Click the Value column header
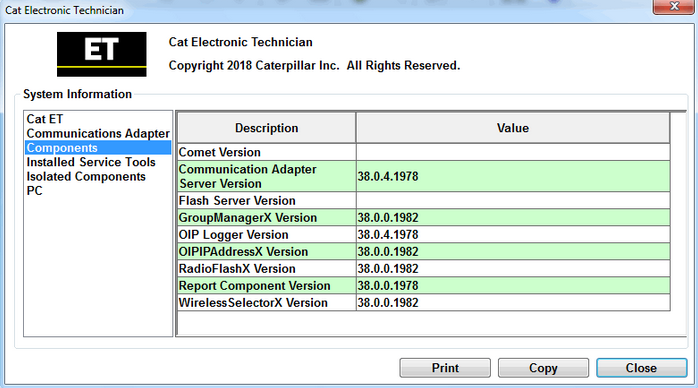 513,128
